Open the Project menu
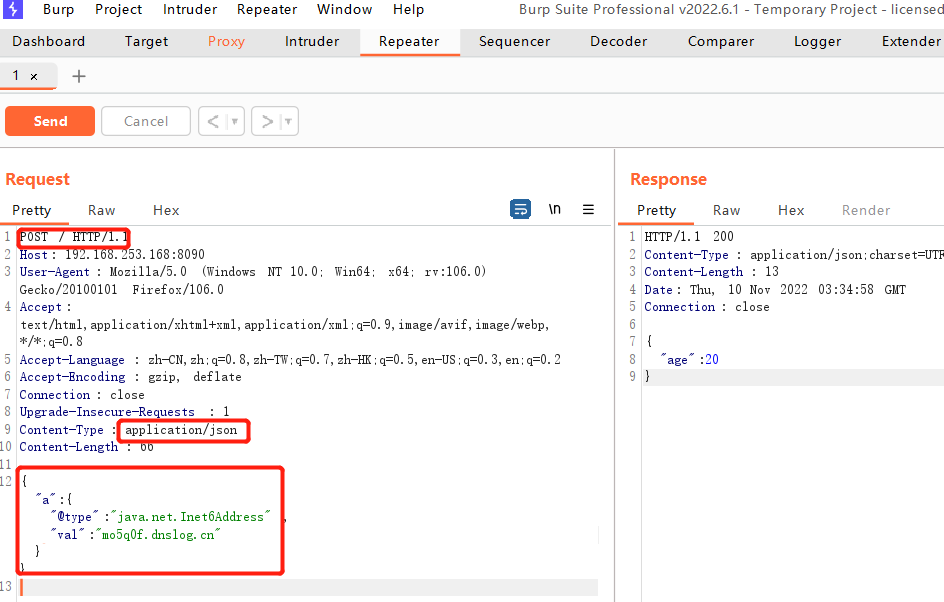This screenshot has width=944, height=602. [119, 10]
